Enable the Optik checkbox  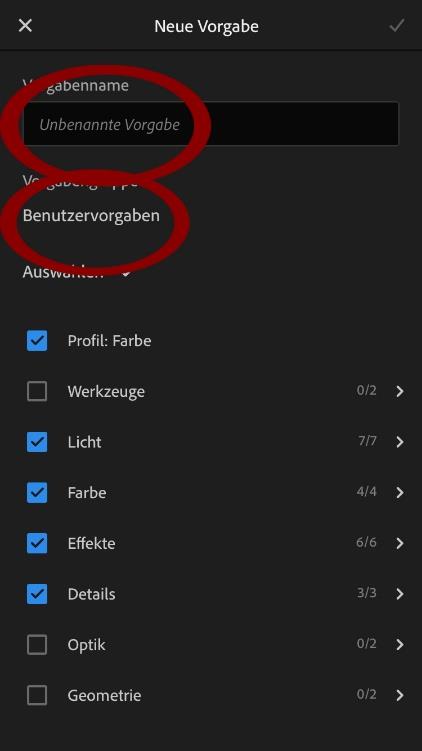pos(37,645)
